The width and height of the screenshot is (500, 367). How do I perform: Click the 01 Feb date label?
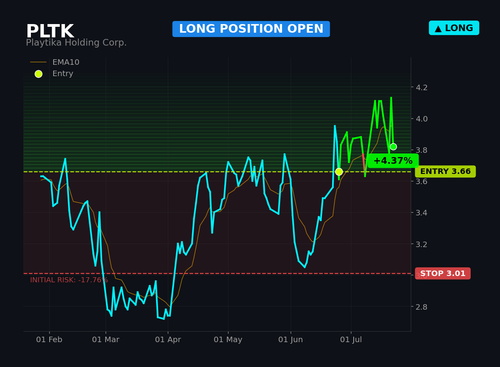point(49,339)
